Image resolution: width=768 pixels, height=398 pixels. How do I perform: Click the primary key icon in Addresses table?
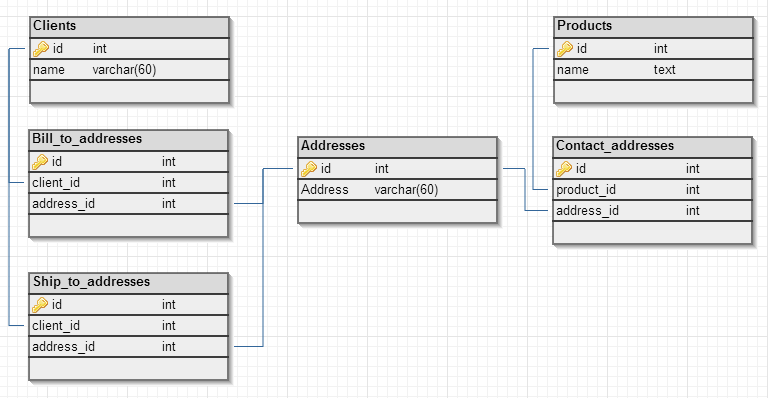(309, 168)
